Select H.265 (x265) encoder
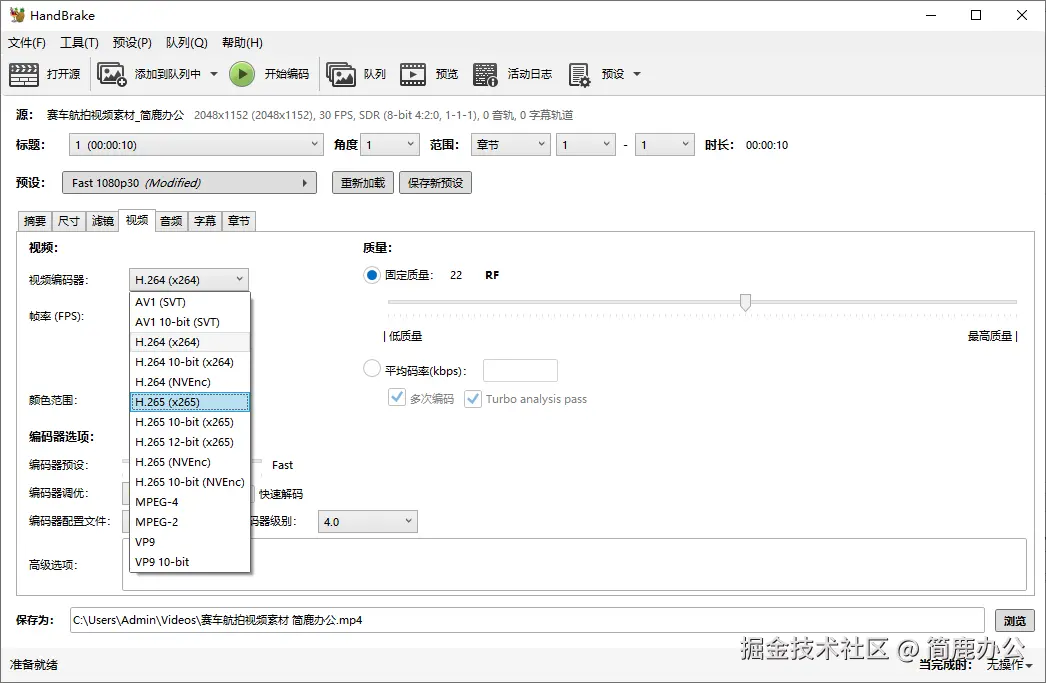Image resolution: width=1046 pixels, height=683 pixels. [189, 402]
